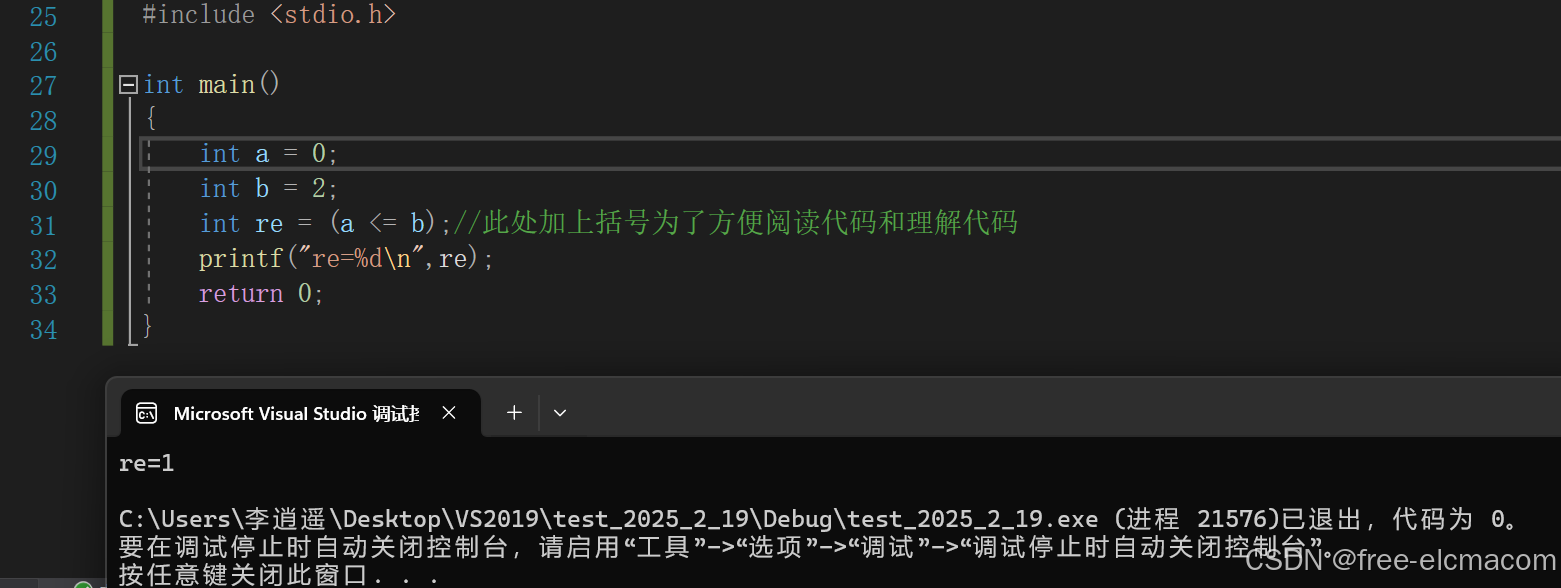Click line number 31 in gutter
This screenshot has width=1561, height=588.
point(43,225)
